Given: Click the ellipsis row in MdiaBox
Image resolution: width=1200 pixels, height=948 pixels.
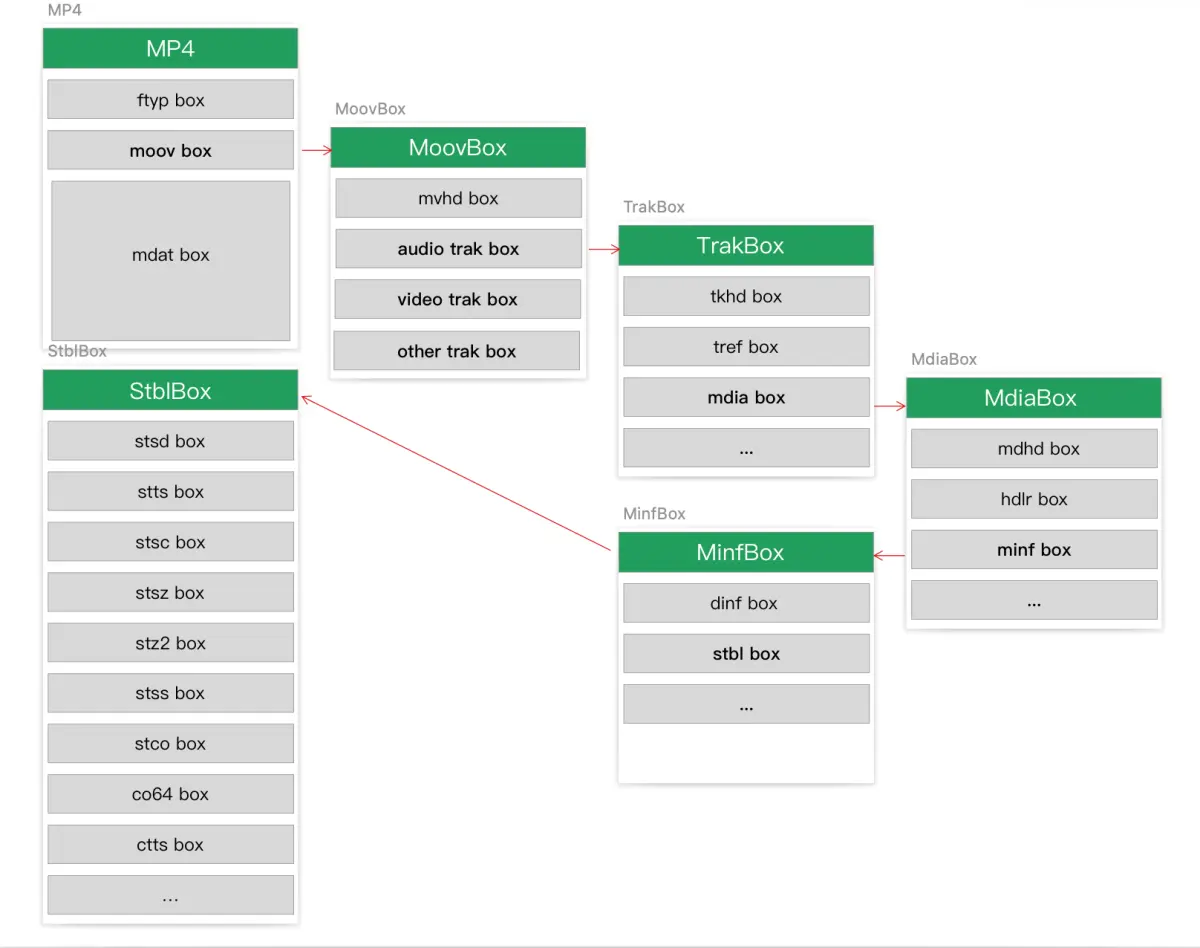Looking at the screenshot, I should point(1034,600).
